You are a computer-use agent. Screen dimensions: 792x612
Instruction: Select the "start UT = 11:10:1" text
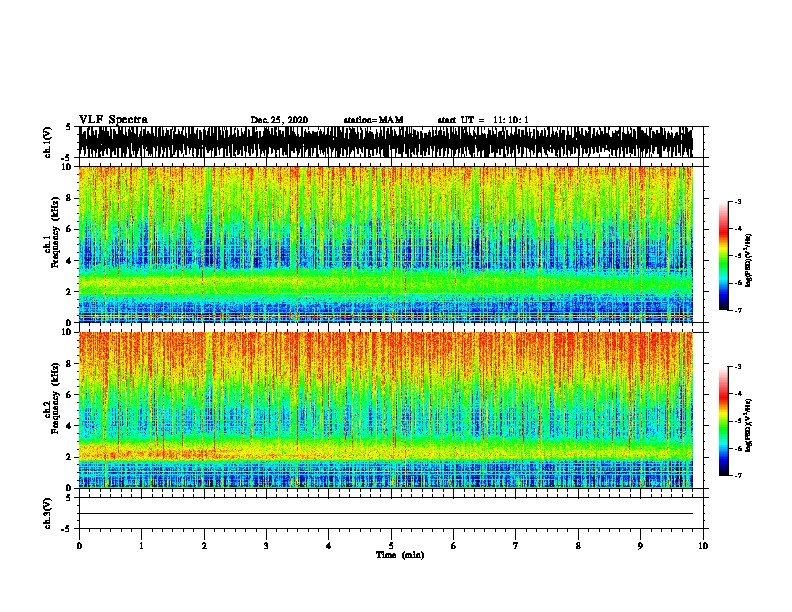[483, 120]
